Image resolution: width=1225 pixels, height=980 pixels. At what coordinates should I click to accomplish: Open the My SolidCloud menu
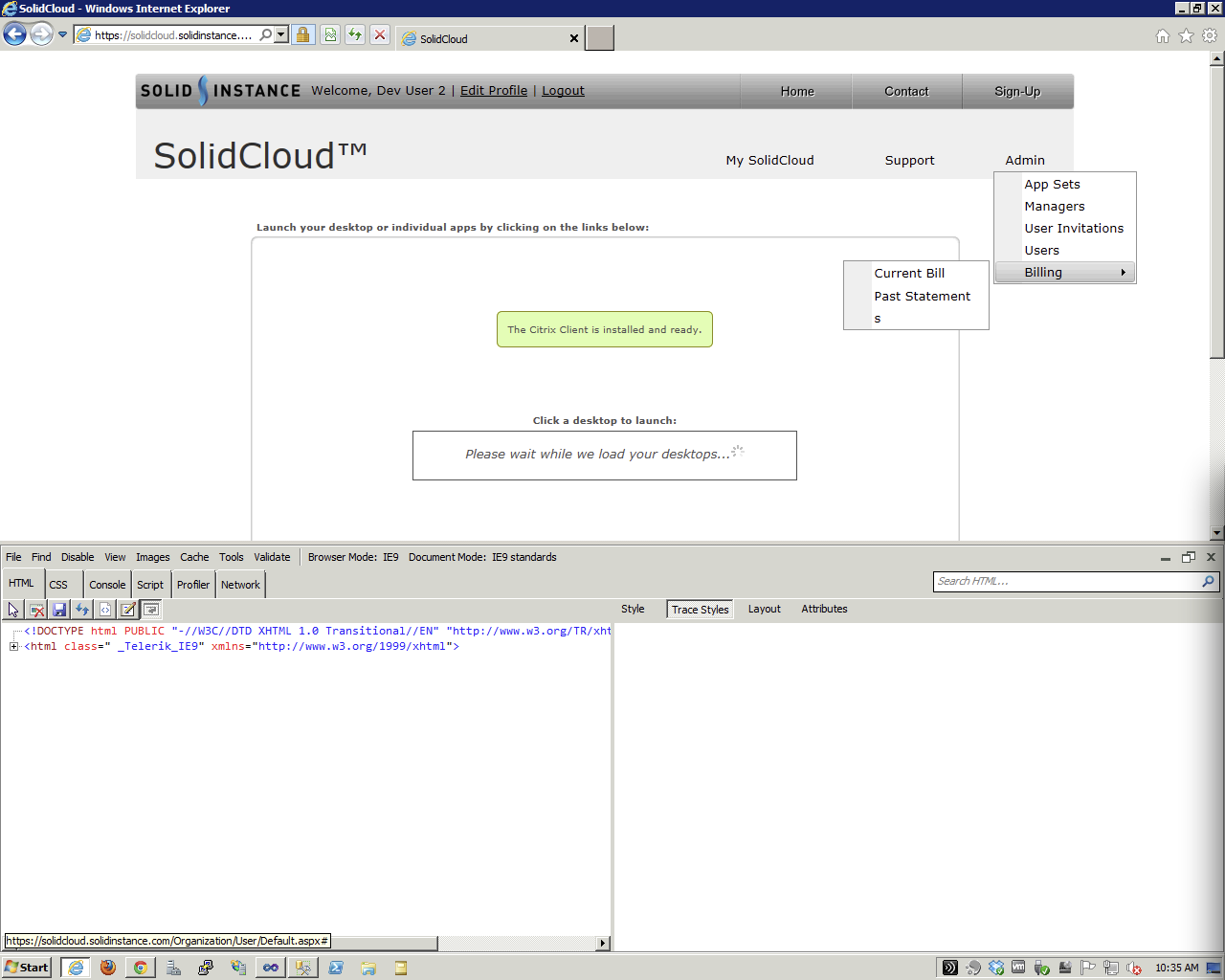click(x=769, y=161)
